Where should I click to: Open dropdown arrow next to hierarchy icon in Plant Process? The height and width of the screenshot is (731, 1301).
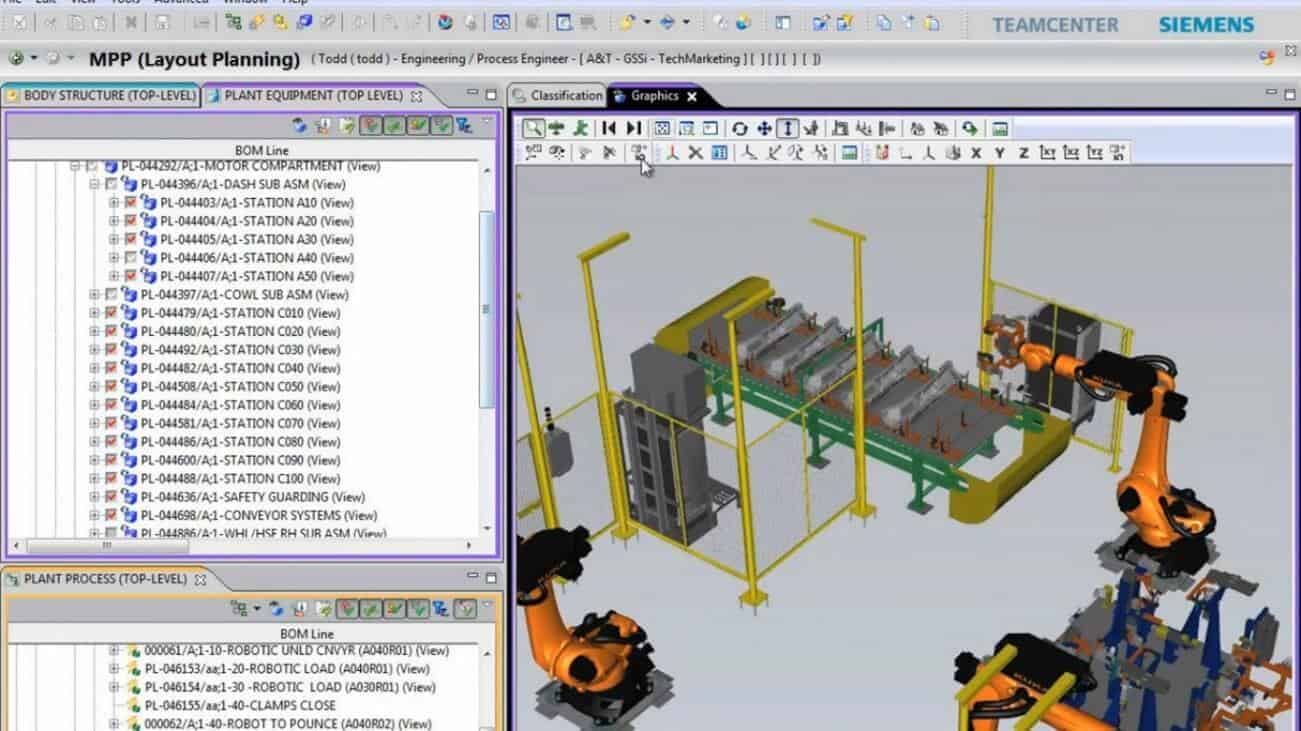[x=256, y=608]
